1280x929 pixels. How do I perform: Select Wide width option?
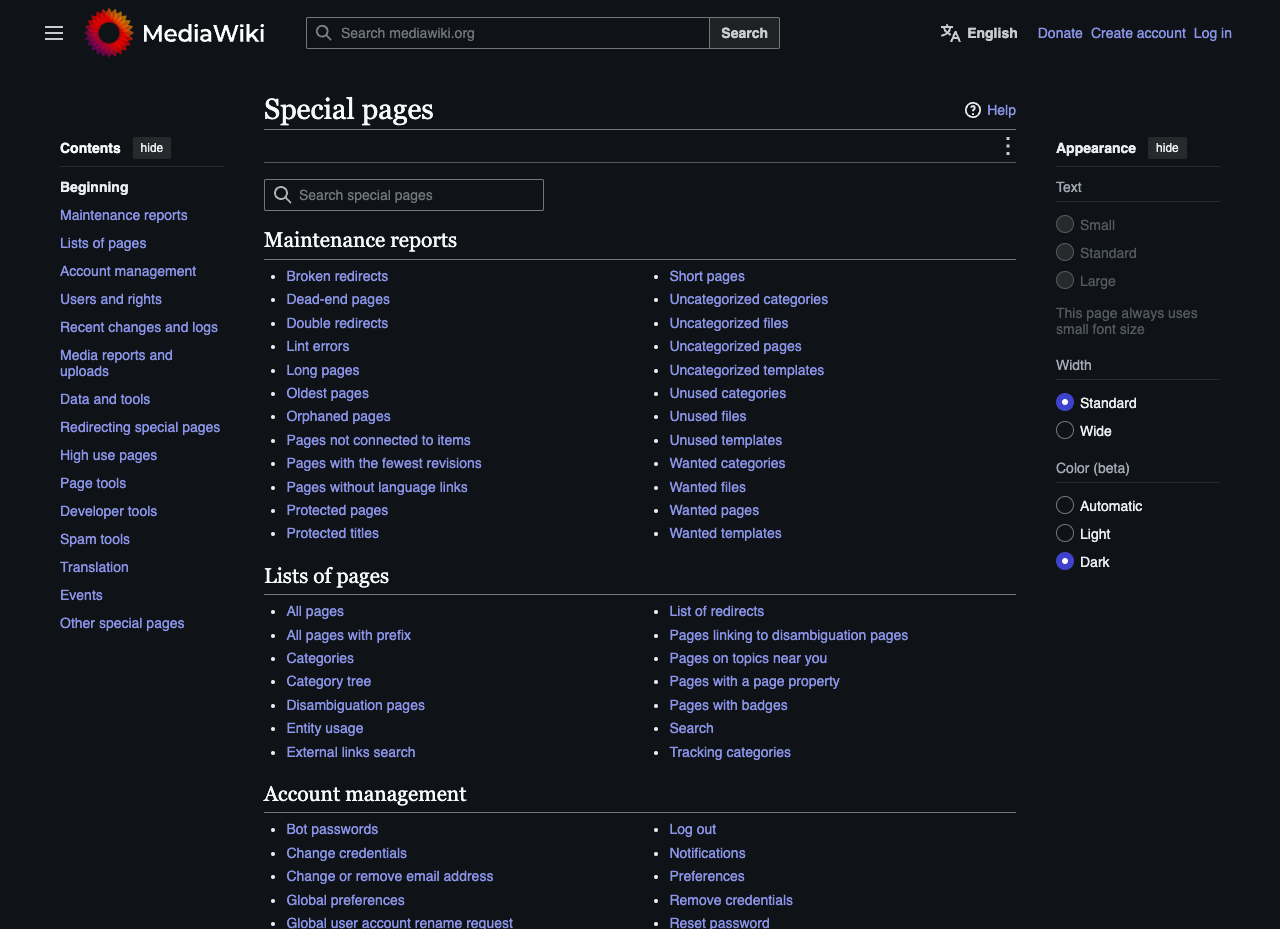coord(1065,430)
